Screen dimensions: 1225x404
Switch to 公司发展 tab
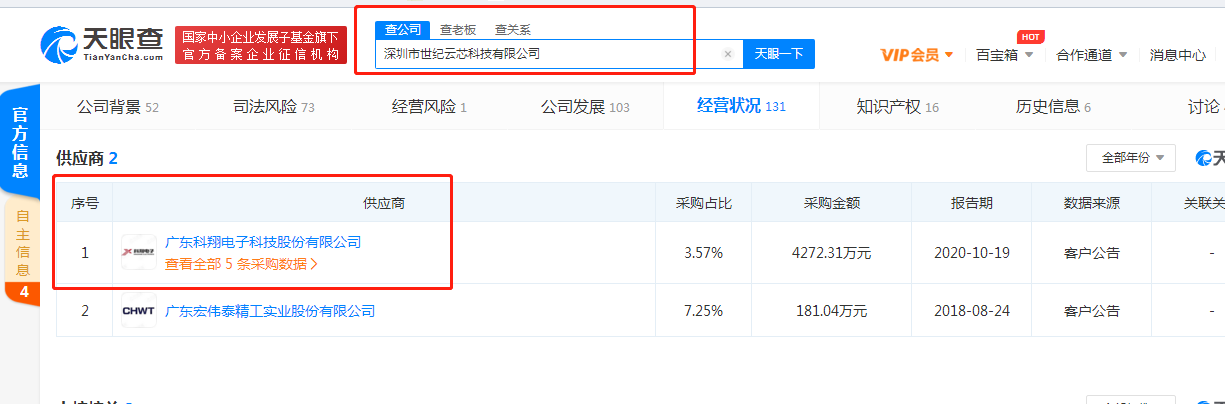pos(585,106)
